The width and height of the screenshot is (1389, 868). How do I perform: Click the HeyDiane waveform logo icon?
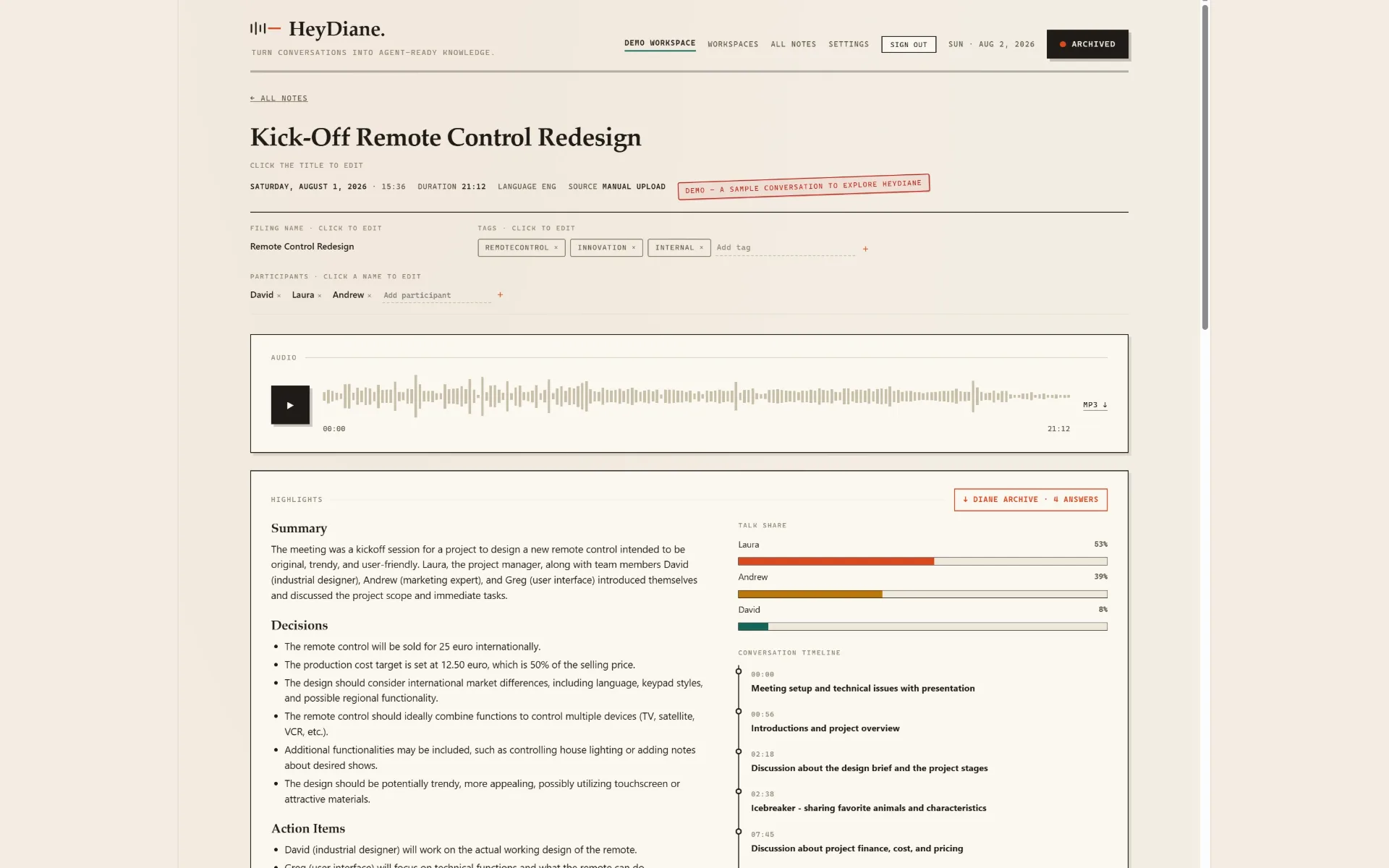pos(265,29)
